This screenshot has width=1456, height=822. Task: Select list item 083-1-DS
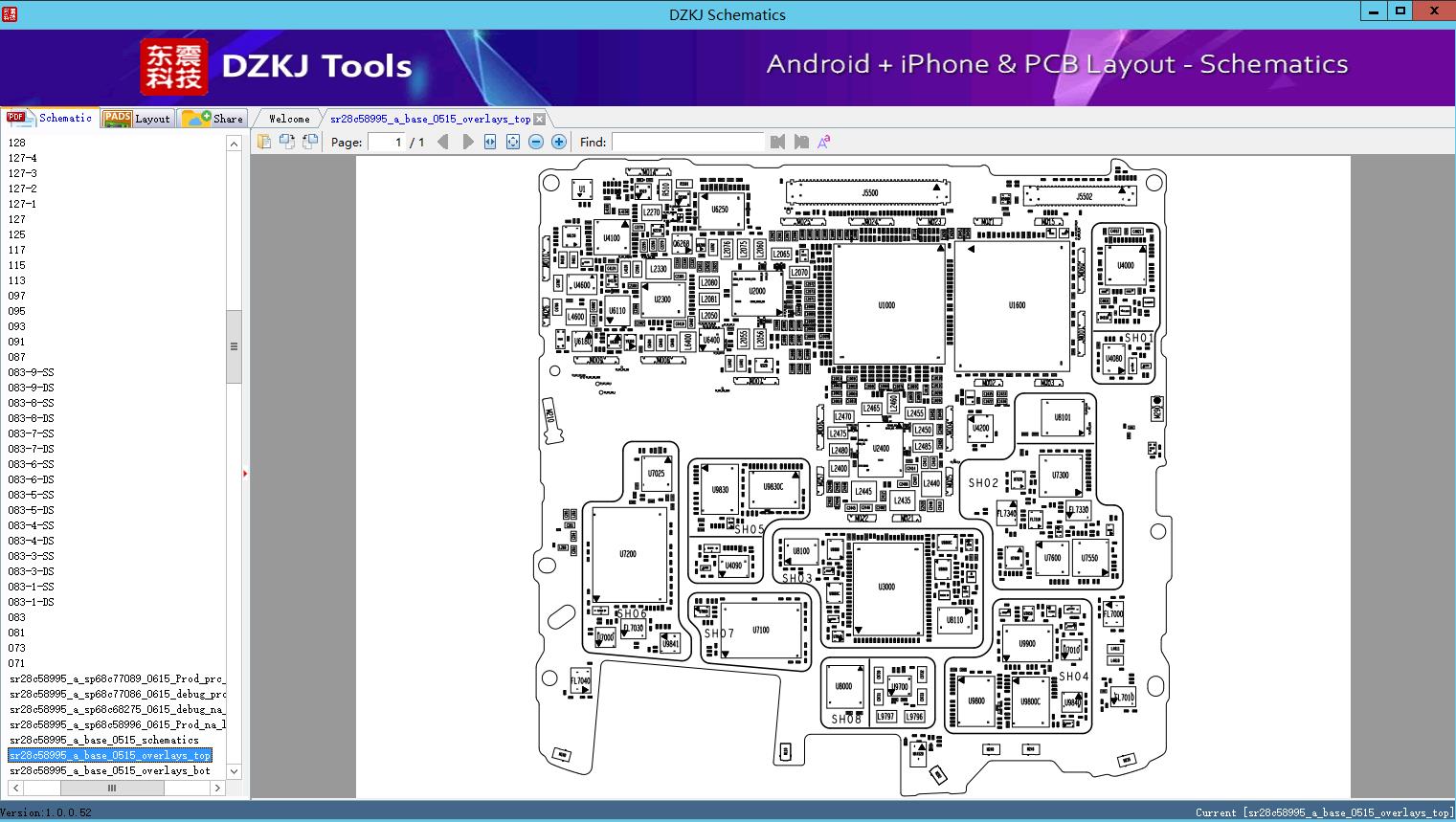point(32,602)
